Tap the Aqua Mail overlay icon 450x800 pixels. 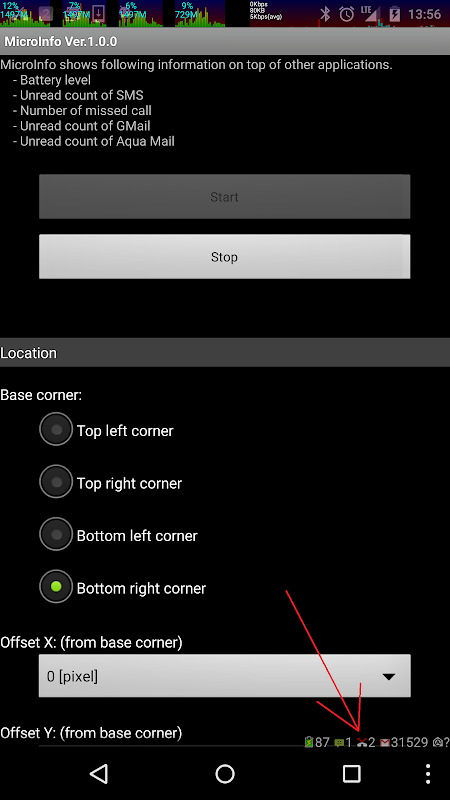438,742
